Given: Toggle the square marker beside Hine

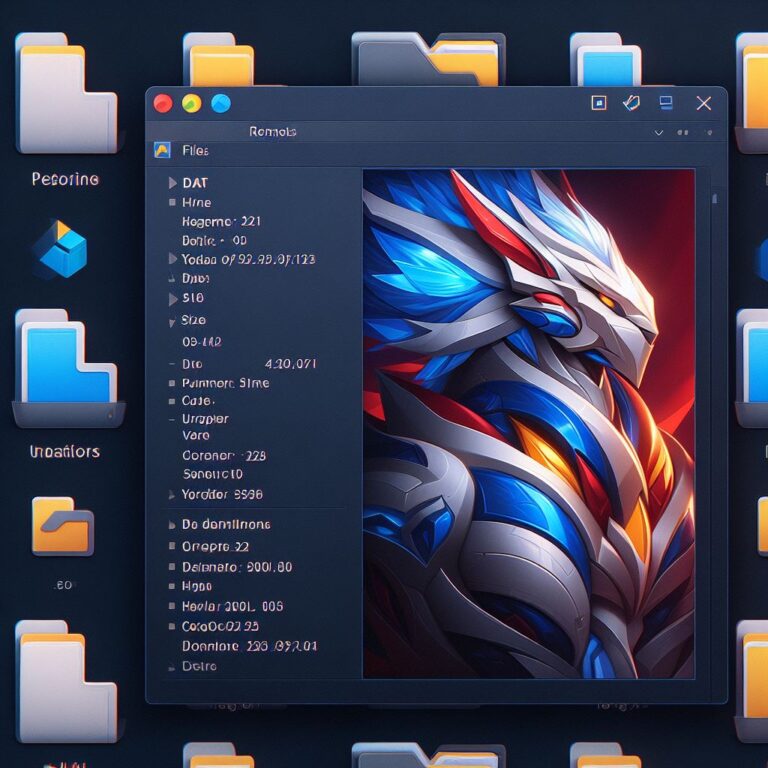Looking at the screenshot, I should [x=172, y=202].
